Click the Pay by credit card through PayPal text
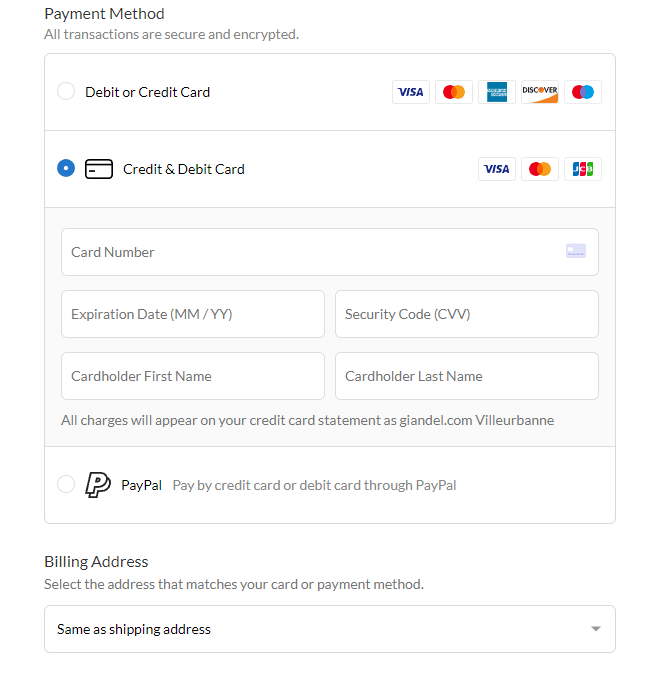 (314, 485)
